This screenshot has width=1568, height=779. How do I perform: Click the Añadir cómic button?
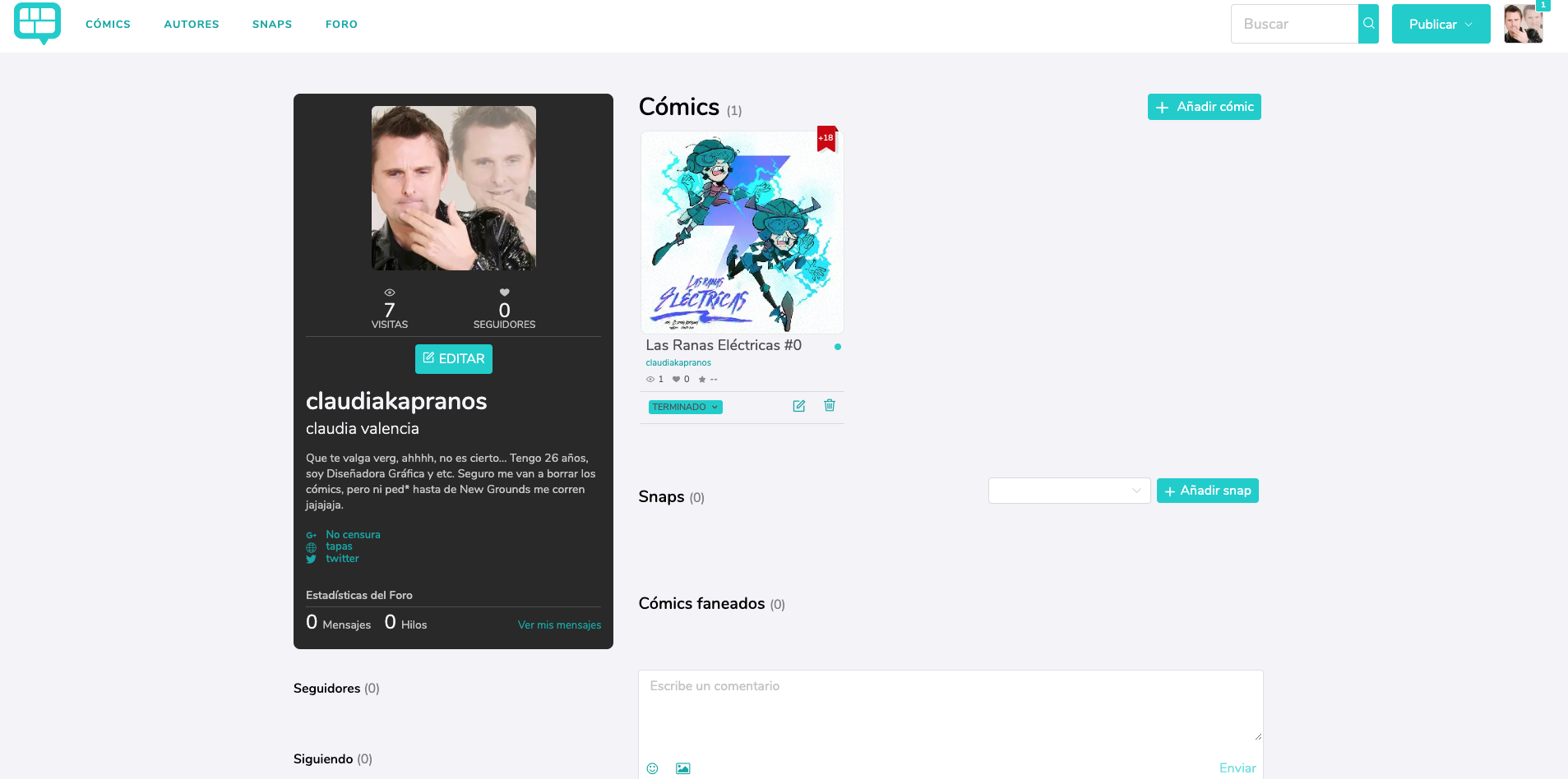(x=1205, y=107)
